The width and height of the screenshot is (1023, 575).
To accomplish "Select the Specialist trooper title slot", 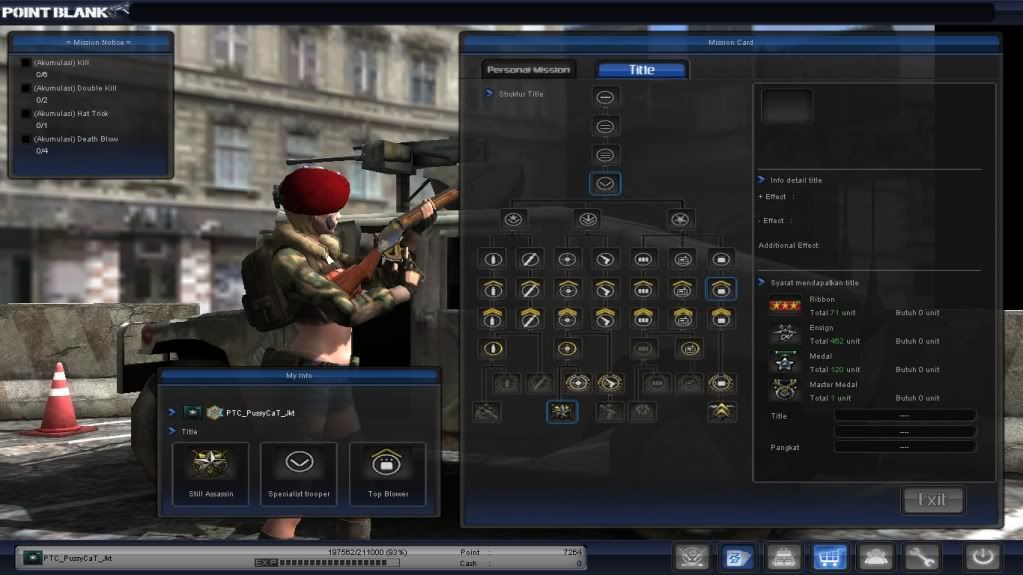I will point(299,474).
